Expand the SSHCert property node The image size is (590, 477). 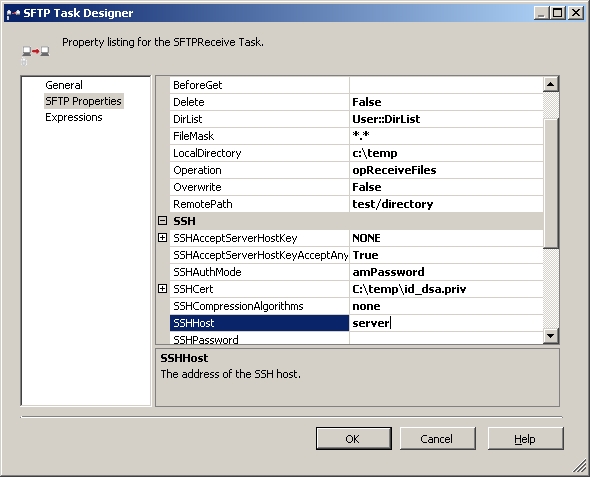pyautogui.click(x=162, y=289)
